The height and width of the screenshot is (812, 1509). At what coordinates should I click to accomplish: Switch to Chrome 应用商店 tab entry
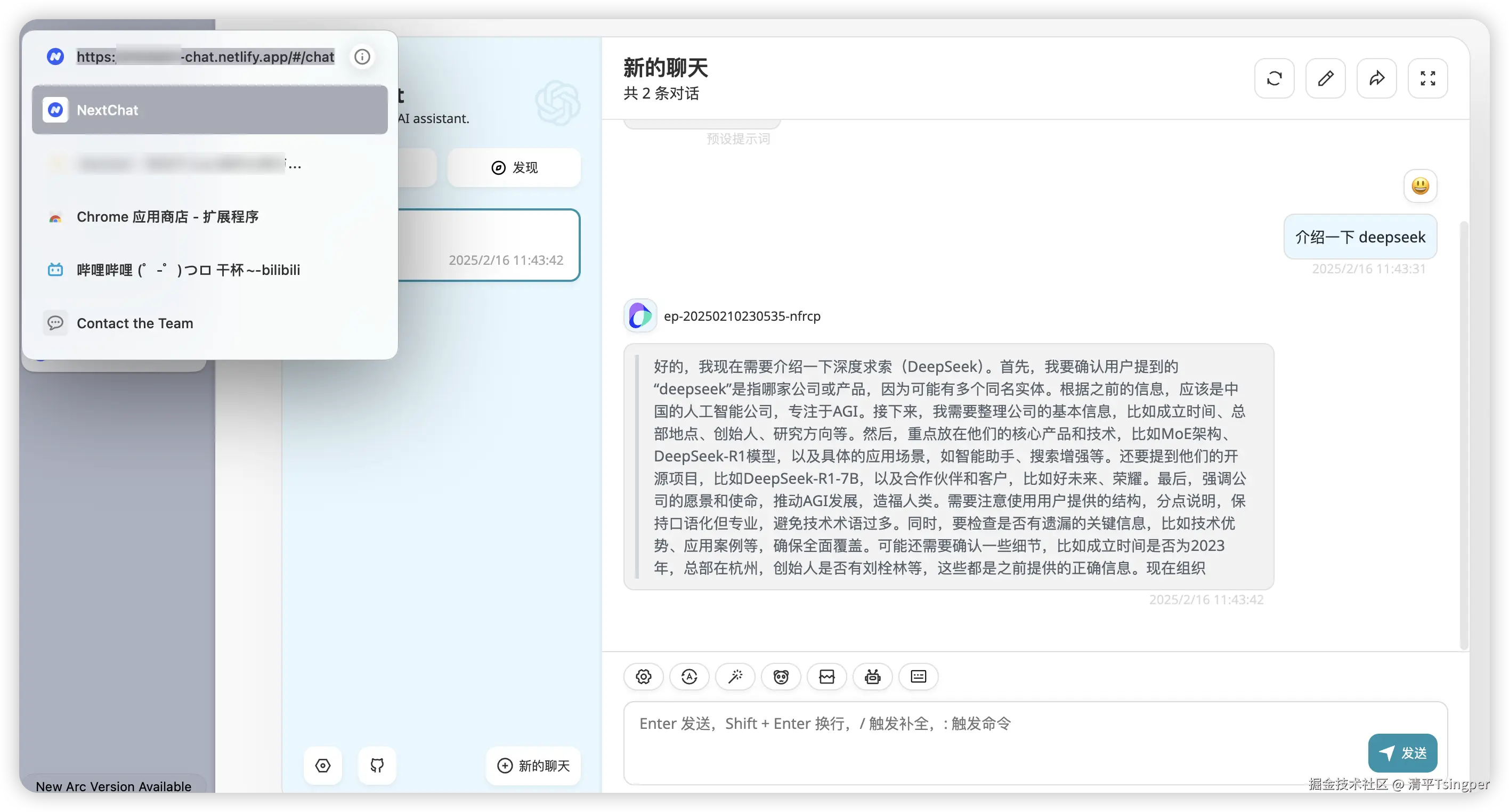click(x=167, y=217)
